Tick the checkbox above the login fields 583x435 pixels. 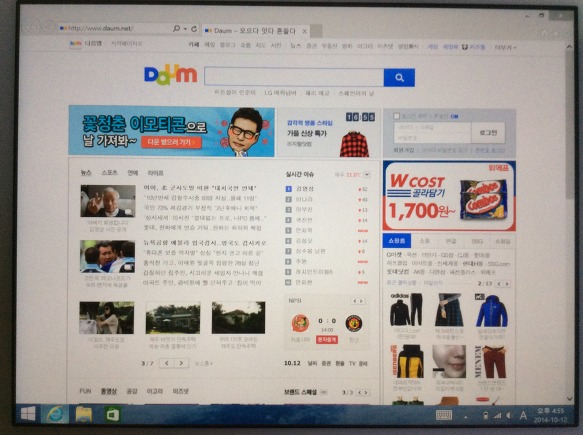pyautogui.click(x=396, y=116)
